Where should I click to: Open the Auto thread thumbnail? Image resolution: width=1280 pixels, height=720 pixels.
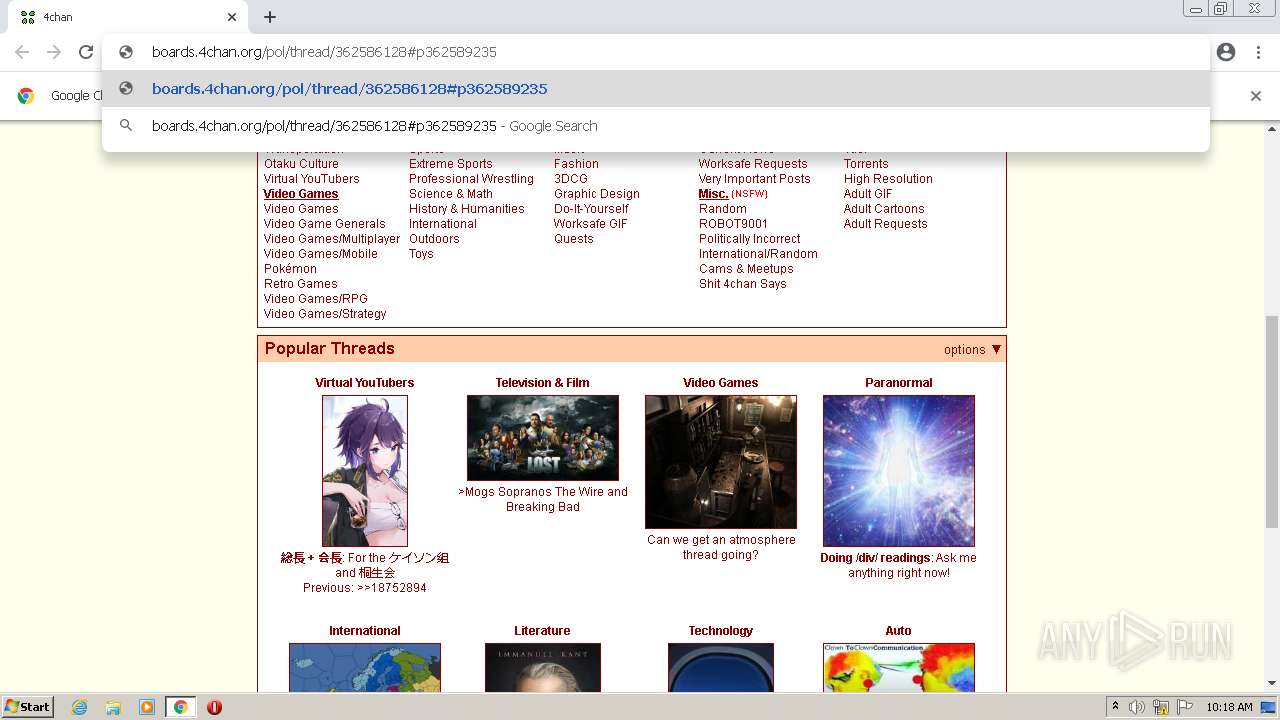(899, 667)
